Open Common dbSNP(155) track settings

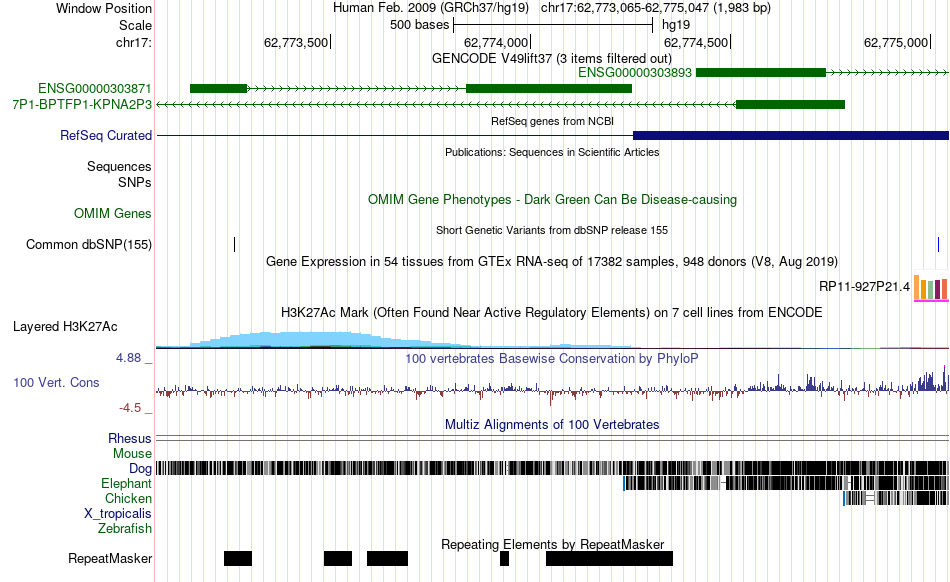(88, 244)
